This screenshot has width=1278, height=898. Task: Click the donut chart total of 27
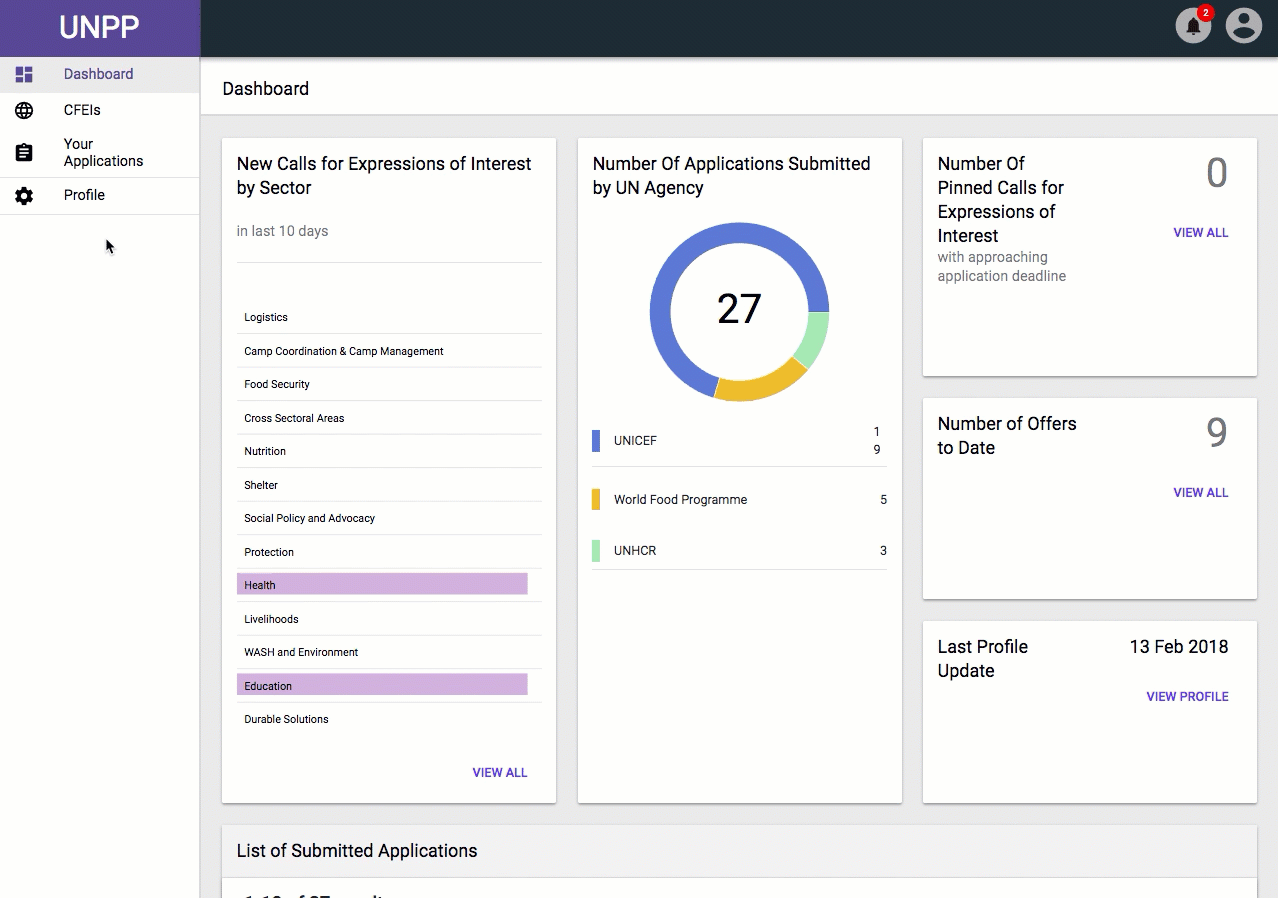click(739, 309)
